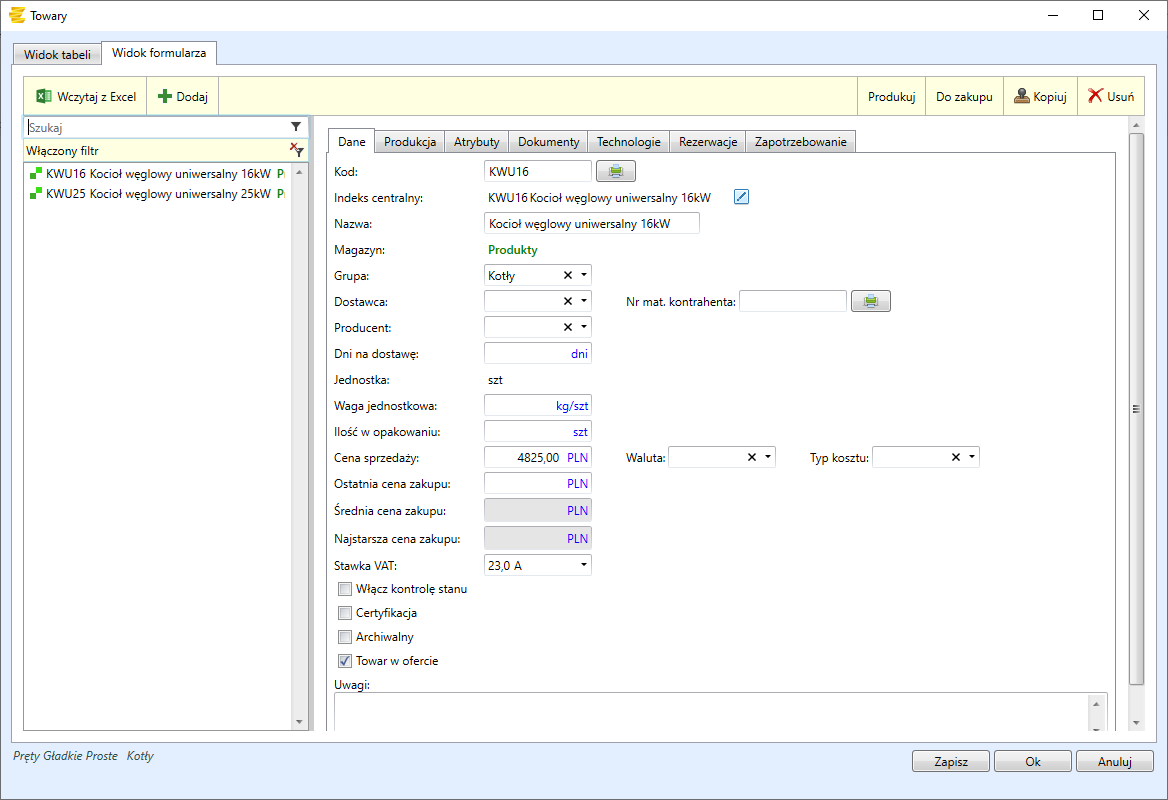Image resolution: width=1168 pixels, height=800 pixels.
Task: Tick the Certyfikacja checkbox
Action: [x=345, y=613]
